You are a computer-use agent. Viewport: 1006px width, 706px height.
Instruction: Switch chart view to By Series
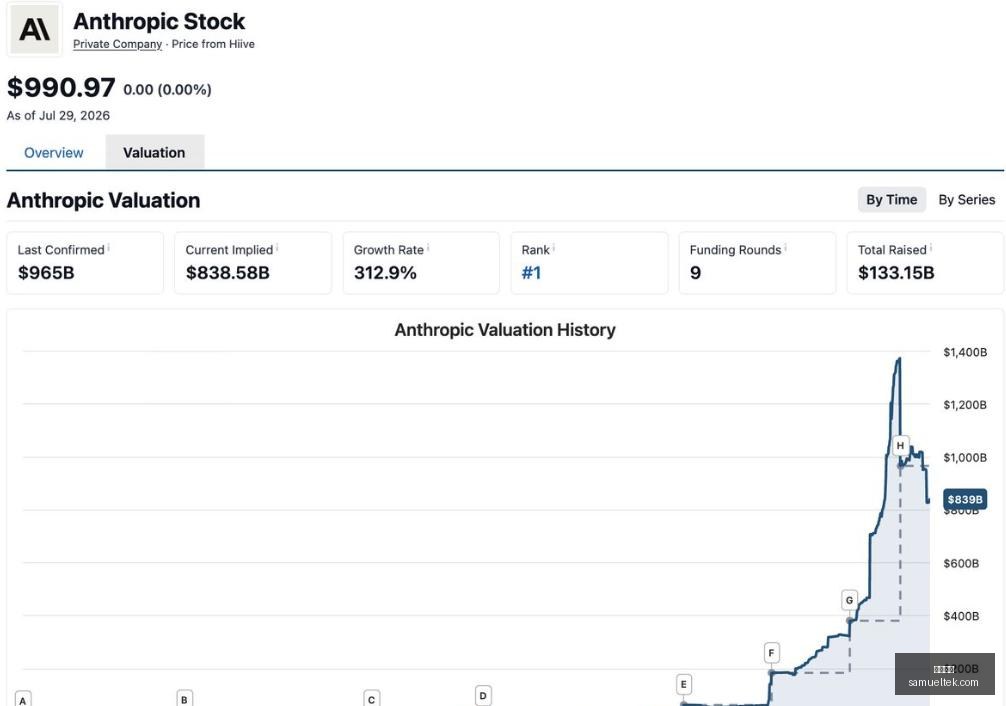[x=966, y=200]
